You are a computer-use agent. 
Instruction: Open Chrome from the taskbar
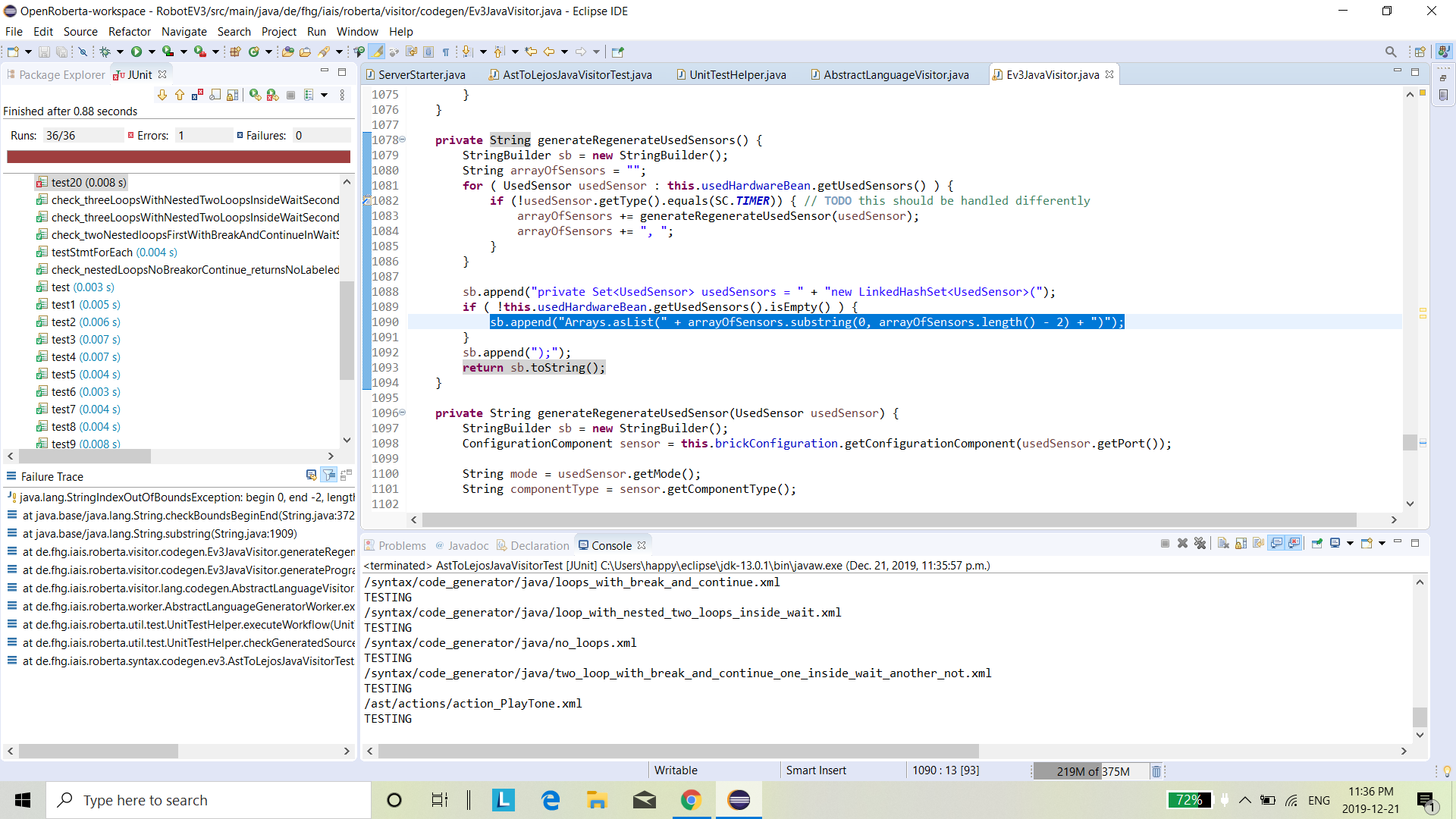pos(691,800)
